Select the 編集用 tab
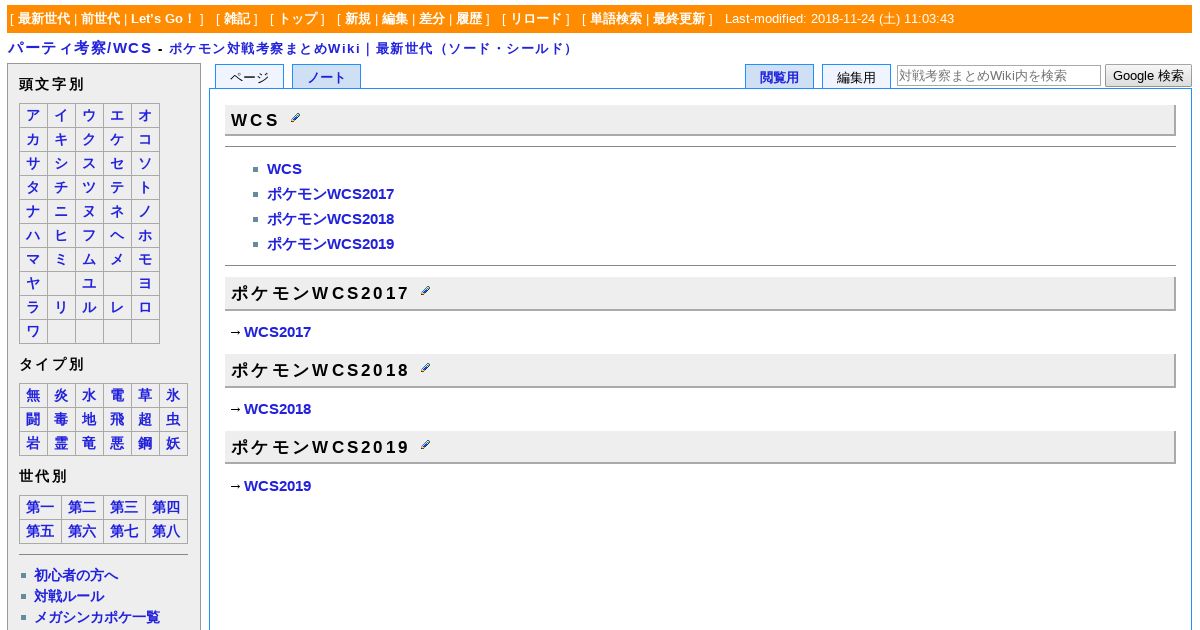1200x630 pixels. 856,77
